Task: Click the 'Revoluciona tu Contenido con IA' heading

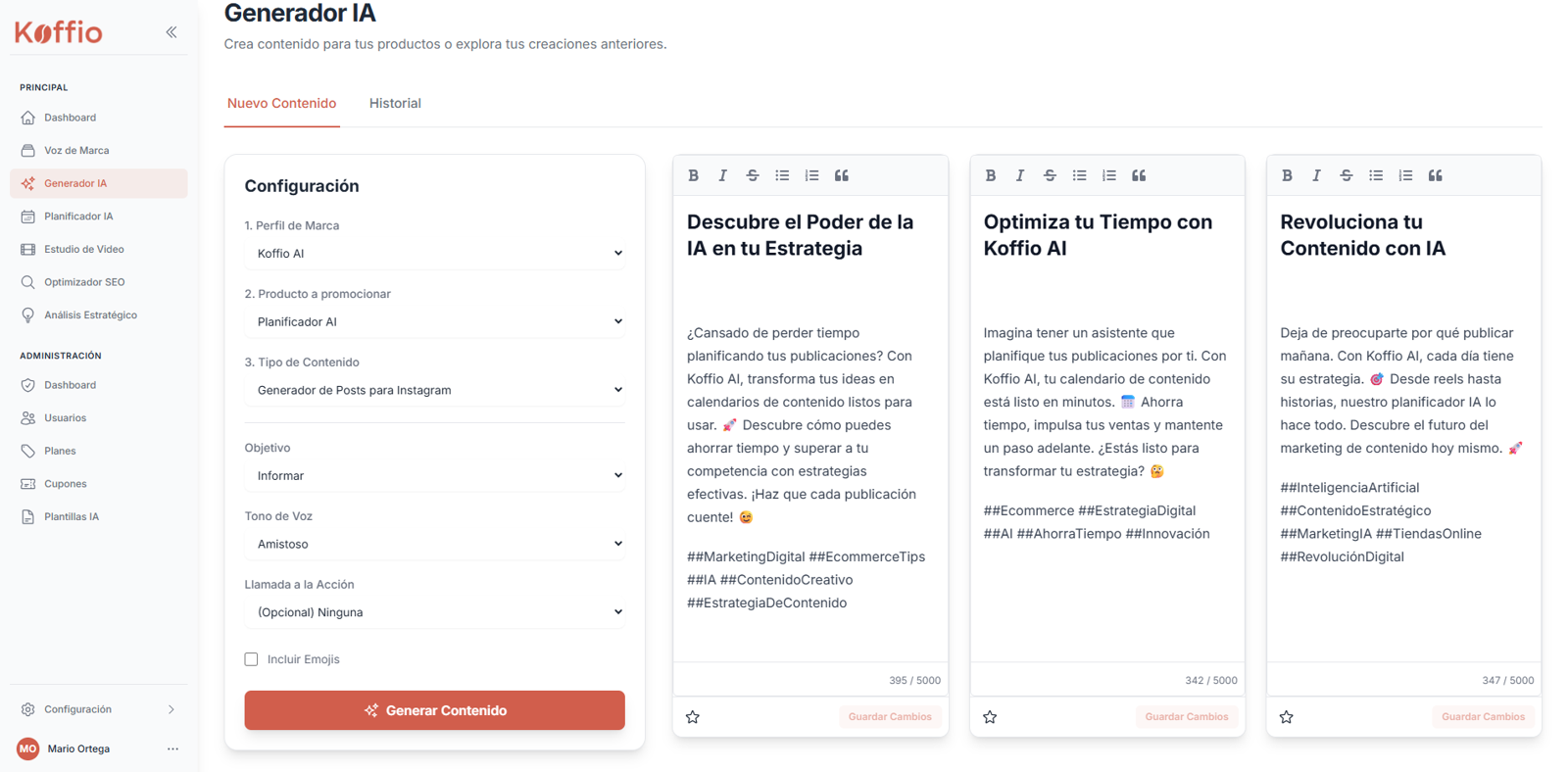Action: click(x=1363, y=235)
